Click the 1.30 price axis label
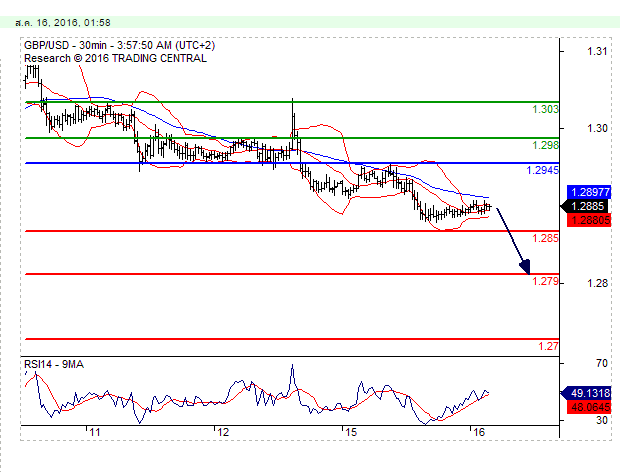 click(x=597, y=128)
